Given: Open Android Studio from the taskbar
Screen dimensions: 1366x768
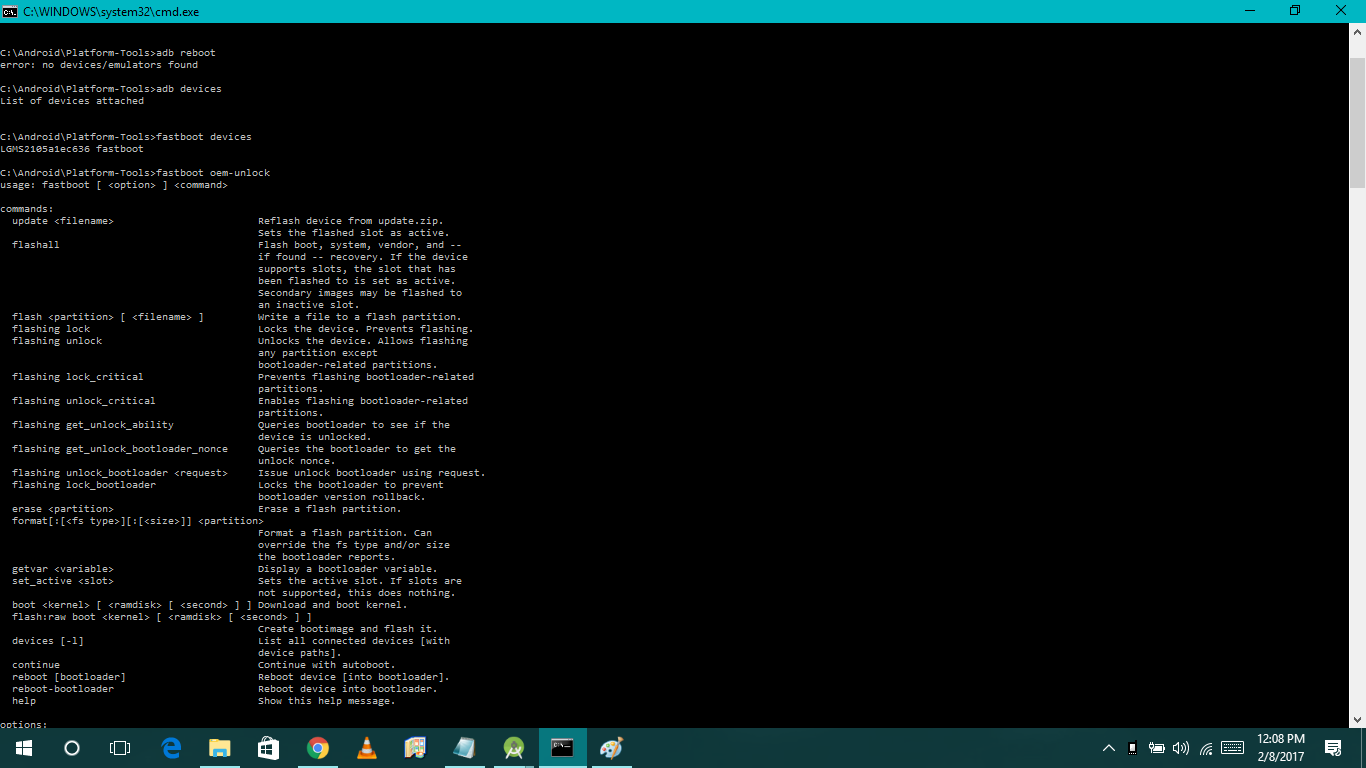Looking at the screenshot, I should point(514,748).
